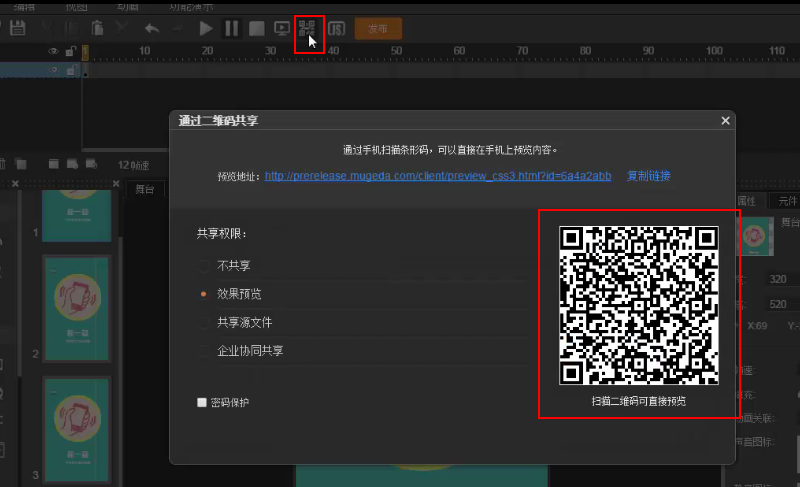Click the 舞台 stage tab

pos(144,189)
